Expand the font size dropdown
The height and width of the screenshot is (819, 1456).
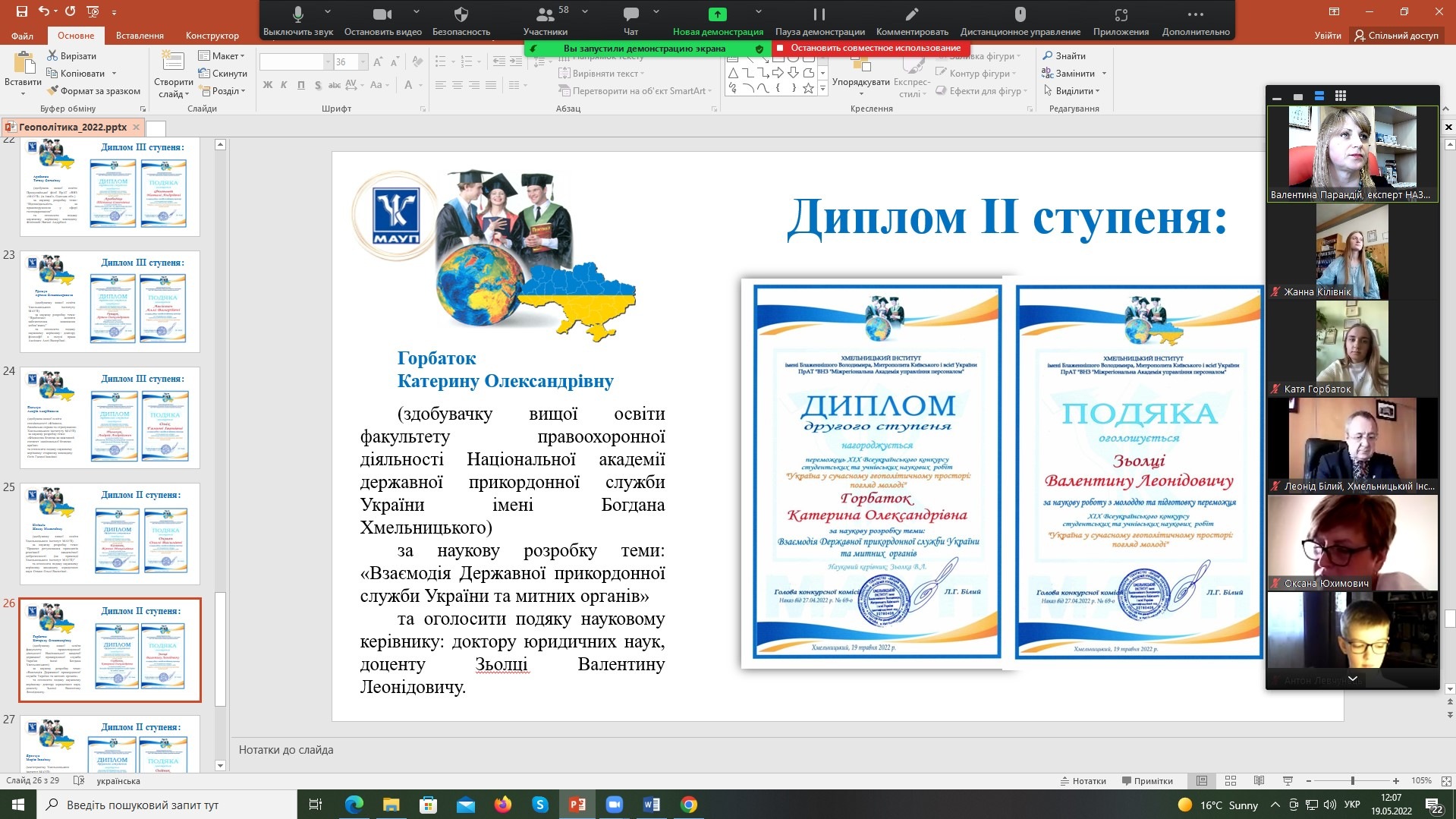coord(363,62)
